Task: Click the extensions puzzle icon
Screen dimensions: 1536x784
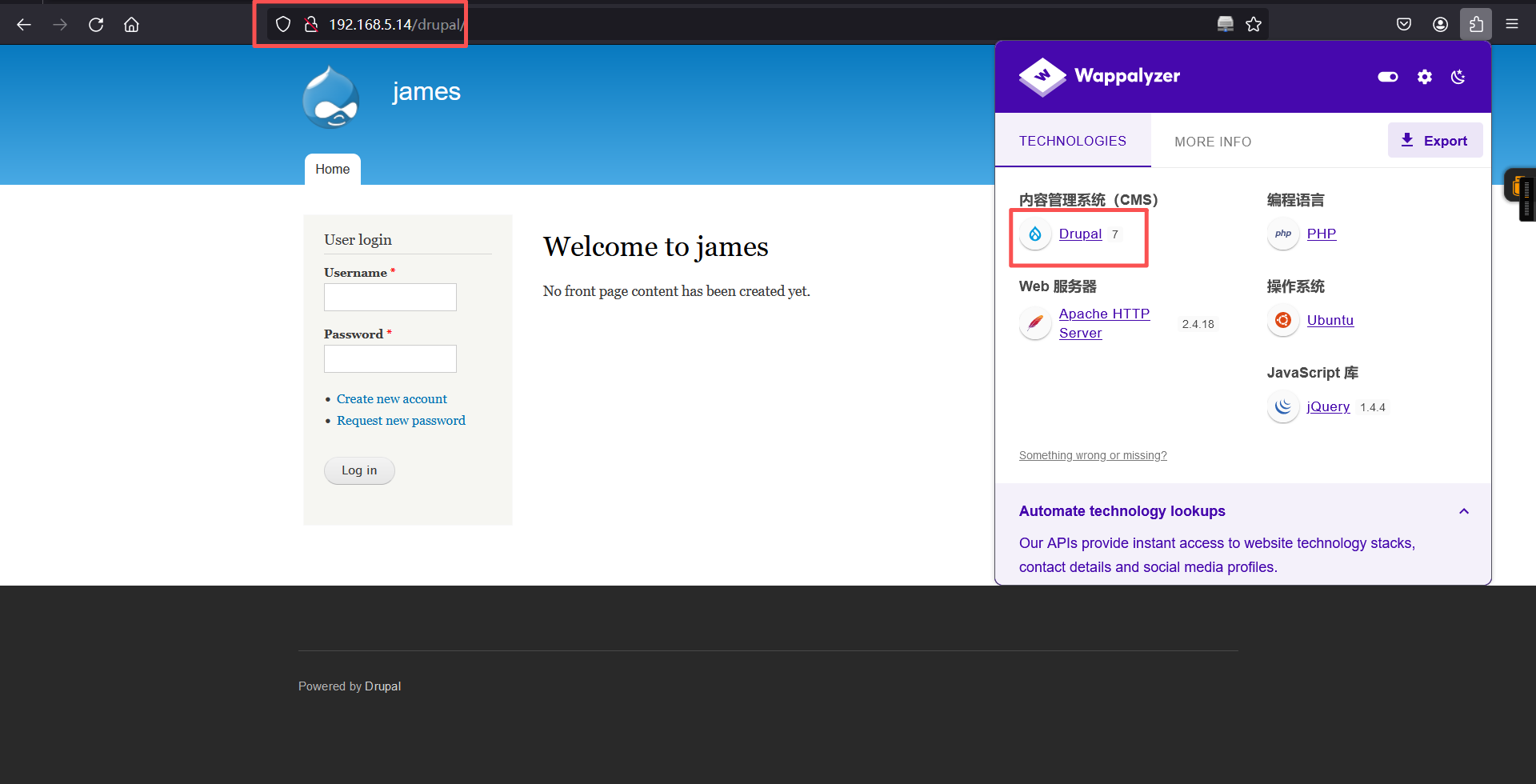Action: (x=1476, y=25)
